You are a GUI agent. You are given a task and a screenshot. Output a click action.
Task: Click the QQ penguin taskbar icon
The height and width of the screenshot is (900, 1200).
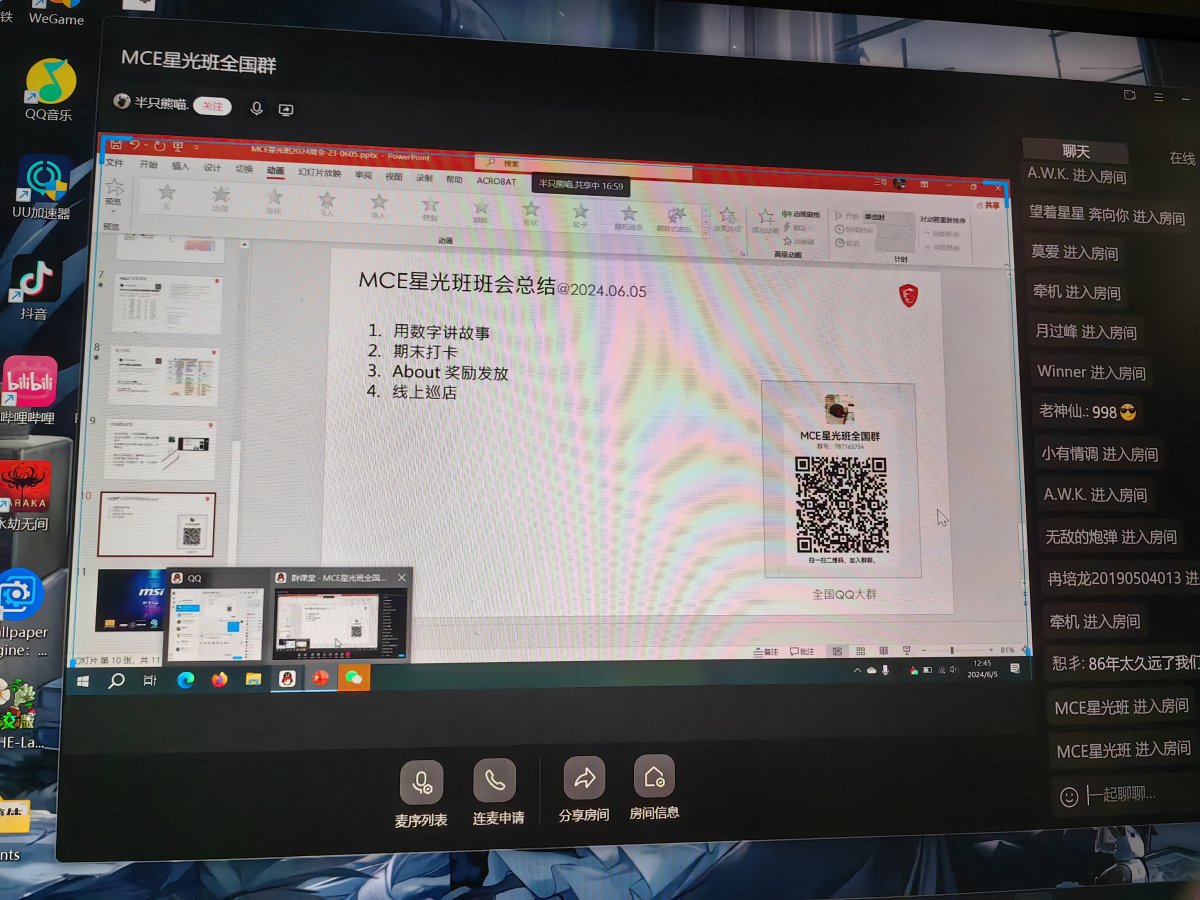pyautogui.click(x=287, y=679)
